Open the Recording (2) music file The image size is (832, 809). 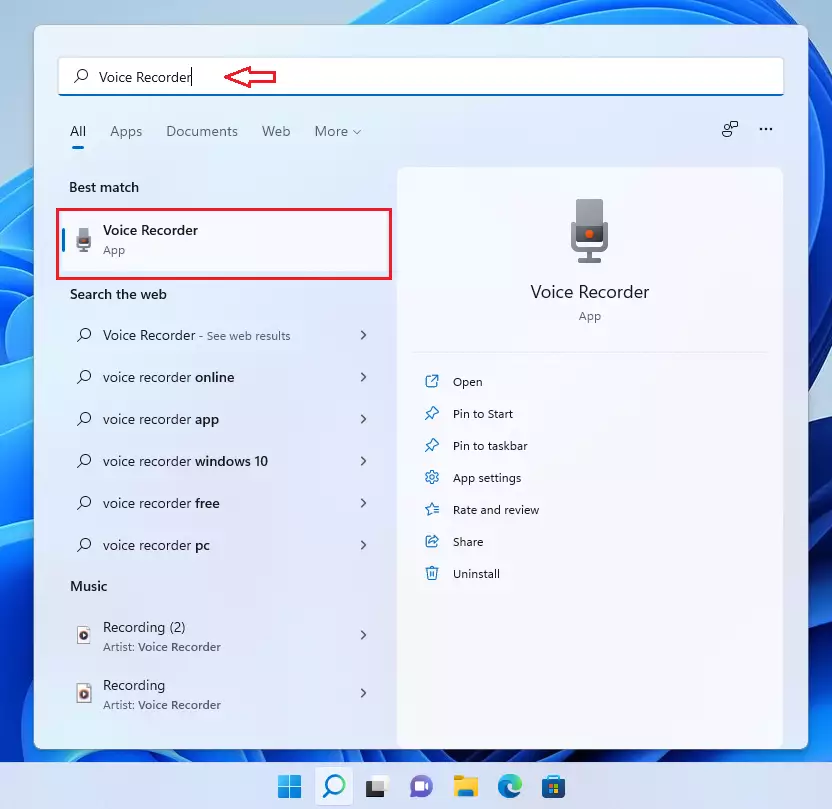pos(223,636)
